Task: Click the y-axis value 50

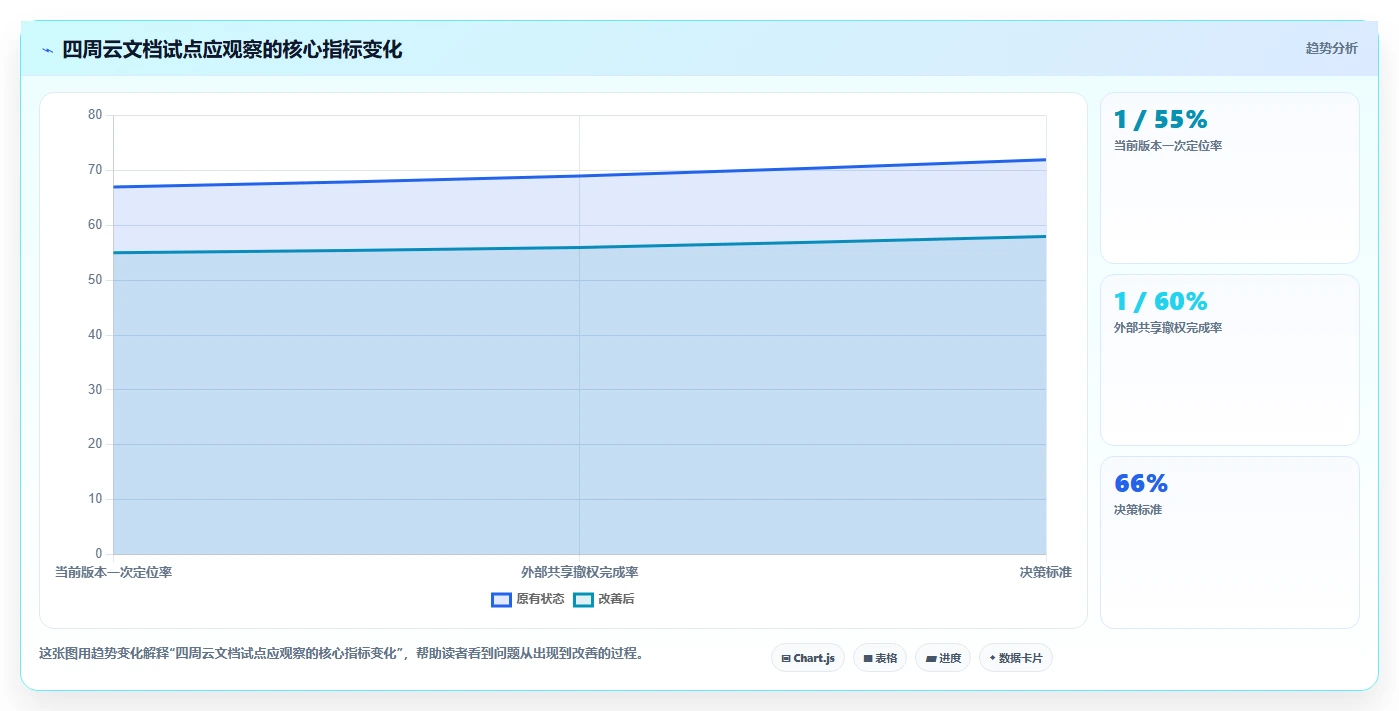Action: (x=95, y=280)
